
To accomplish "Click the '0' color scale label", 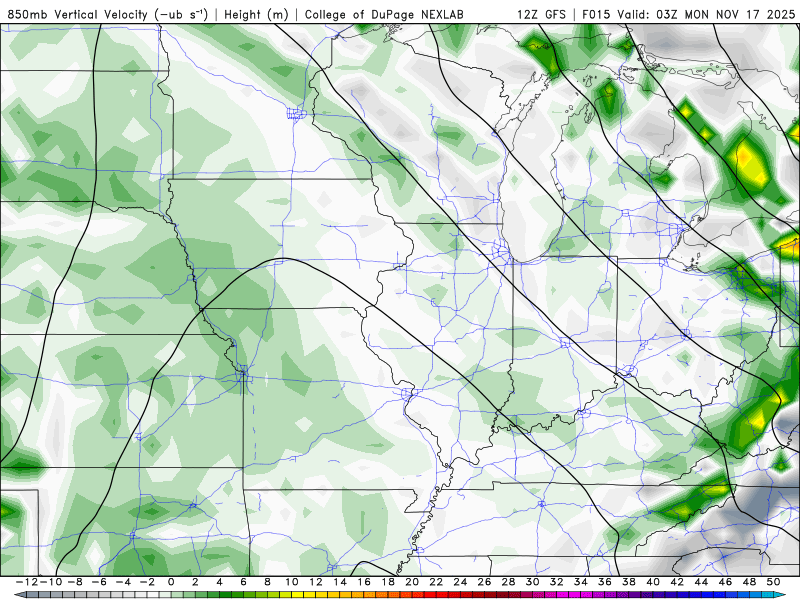I will [171, 582].
